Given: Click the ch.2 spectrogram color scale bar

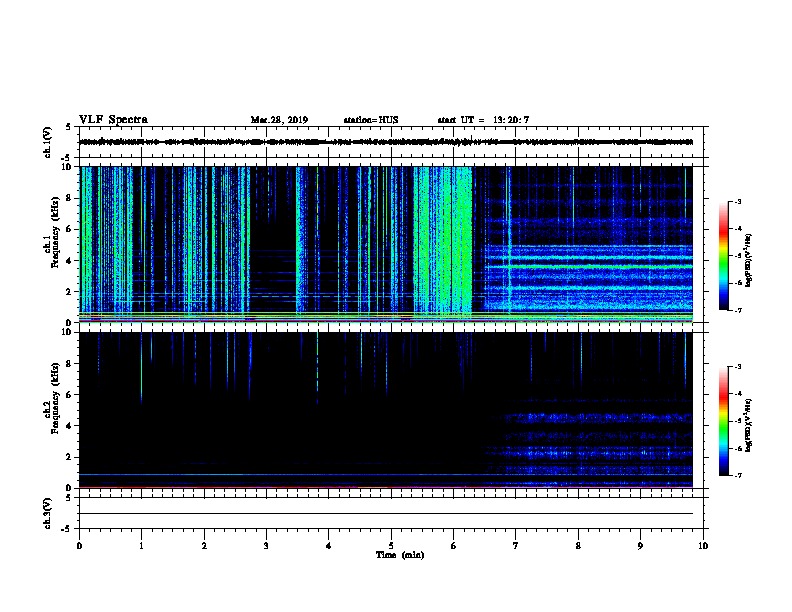Looking at the screenshot, I should point(723,421).
